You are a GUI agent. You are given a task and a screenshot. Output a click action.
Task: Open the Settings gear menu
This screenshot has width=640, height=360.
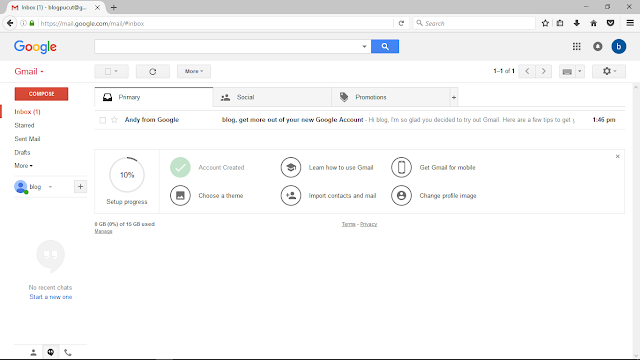tap(609, 71)
